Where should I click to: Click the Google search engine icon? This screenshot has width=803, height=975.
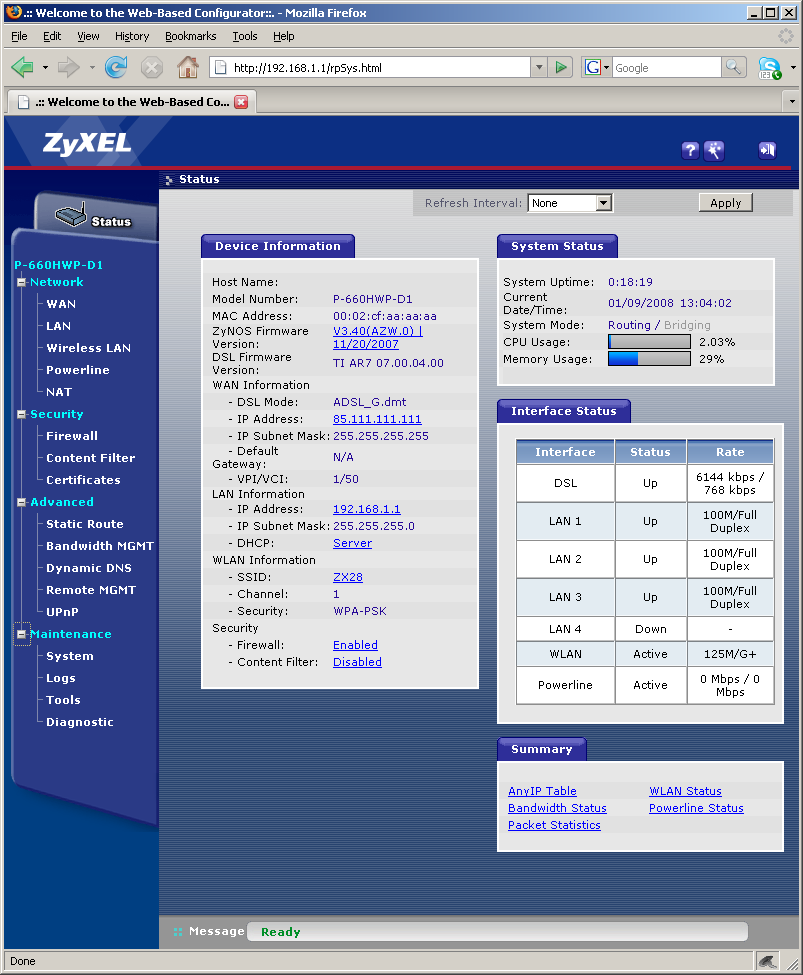pyautogui.click(x=593, y=67)
